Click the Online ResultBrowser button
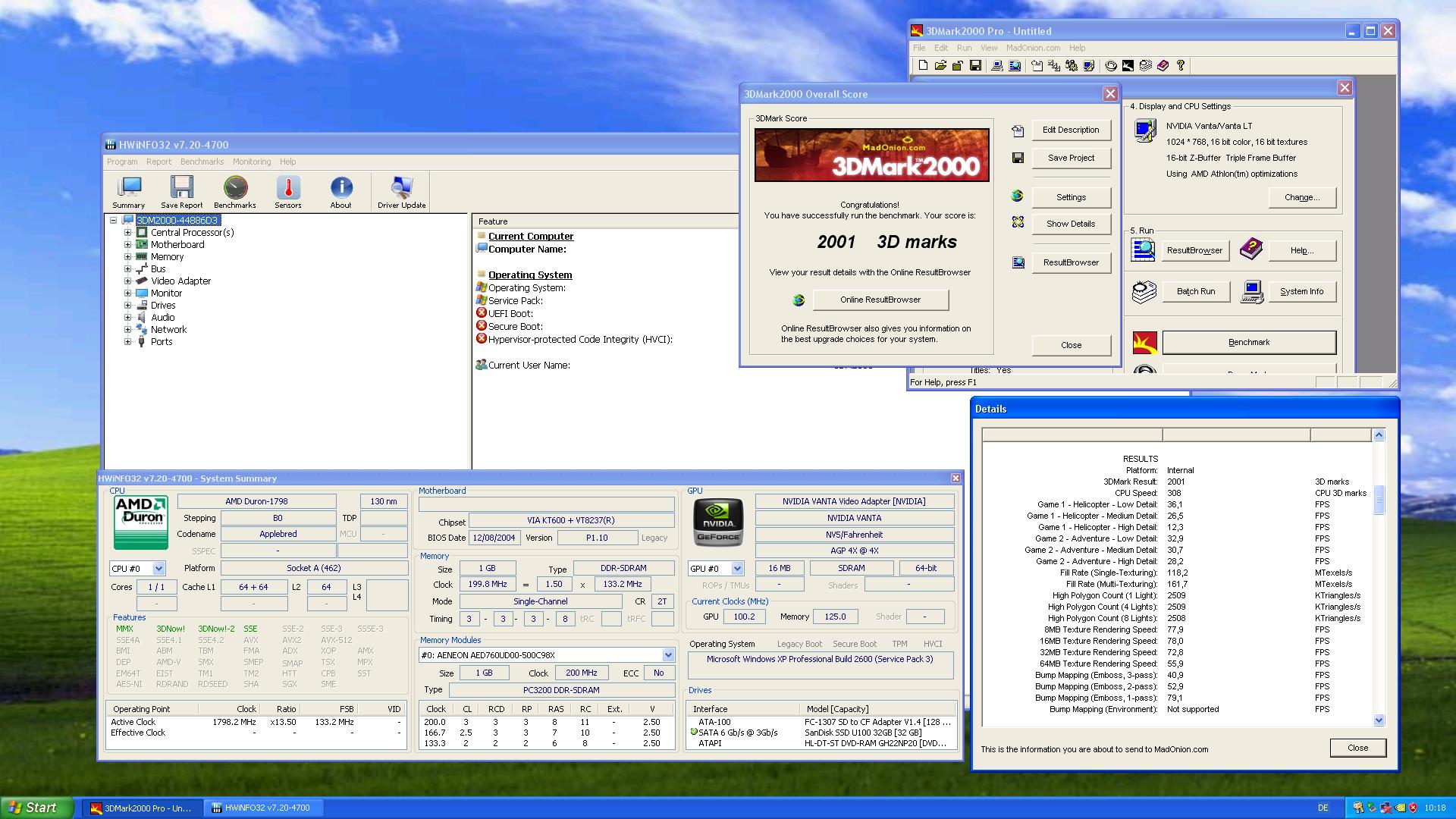The width and height of the screenshot is (1456, 819). point(880,300)
